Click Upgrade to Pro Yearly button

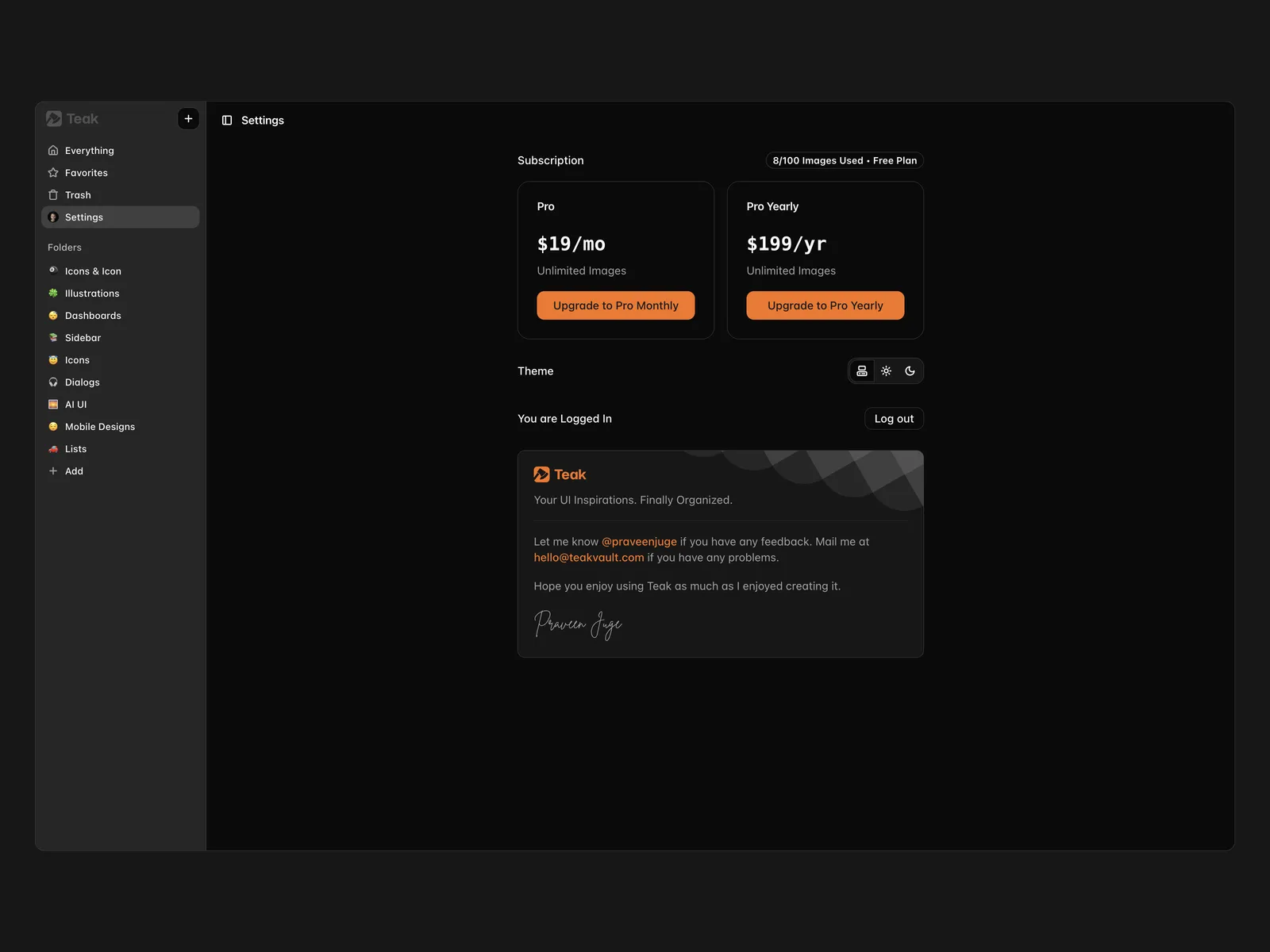click(825, 305)
